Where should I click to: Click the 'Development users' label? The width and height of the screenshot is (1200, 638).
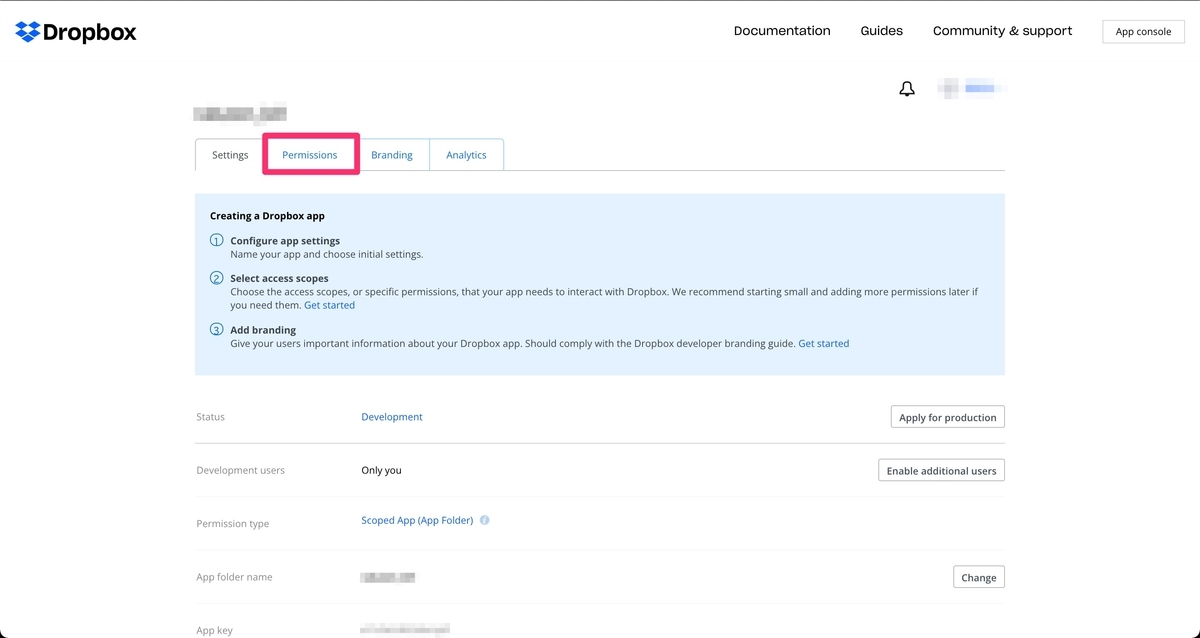pyautogui.click(x=240, y=470)
